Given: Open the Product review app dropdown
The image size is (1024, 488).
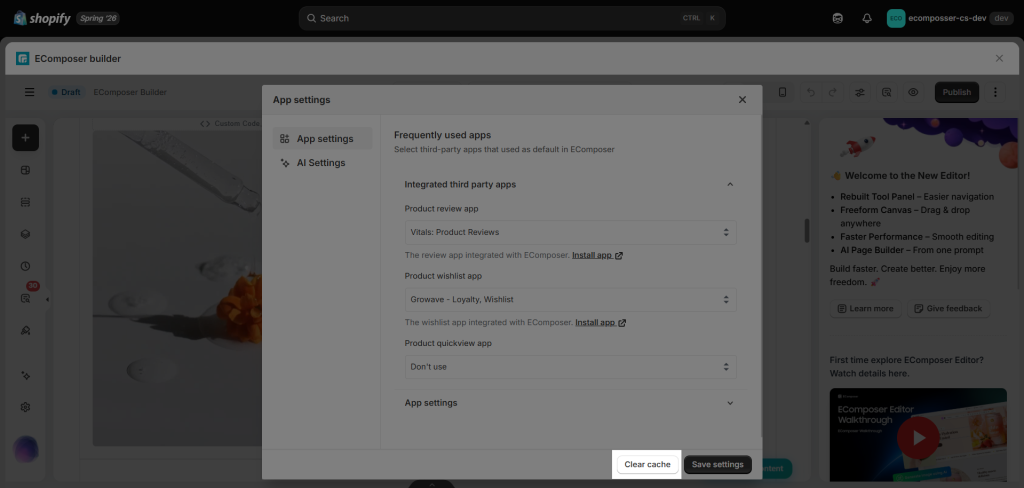Looking at the screenshot, I should tap(570, 232).
